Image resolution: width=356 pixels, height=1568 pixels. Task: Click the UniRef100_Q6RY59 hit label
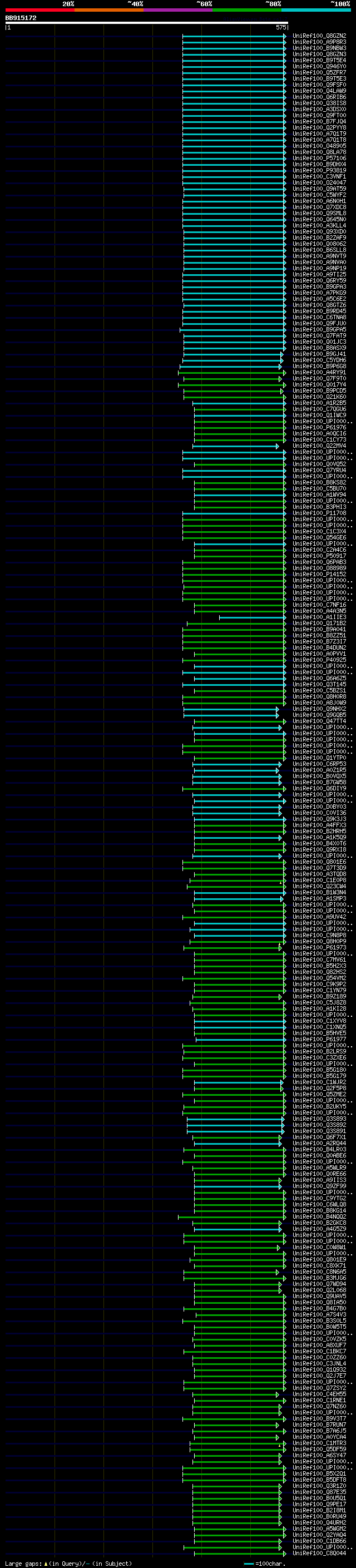tap(319, 280)
